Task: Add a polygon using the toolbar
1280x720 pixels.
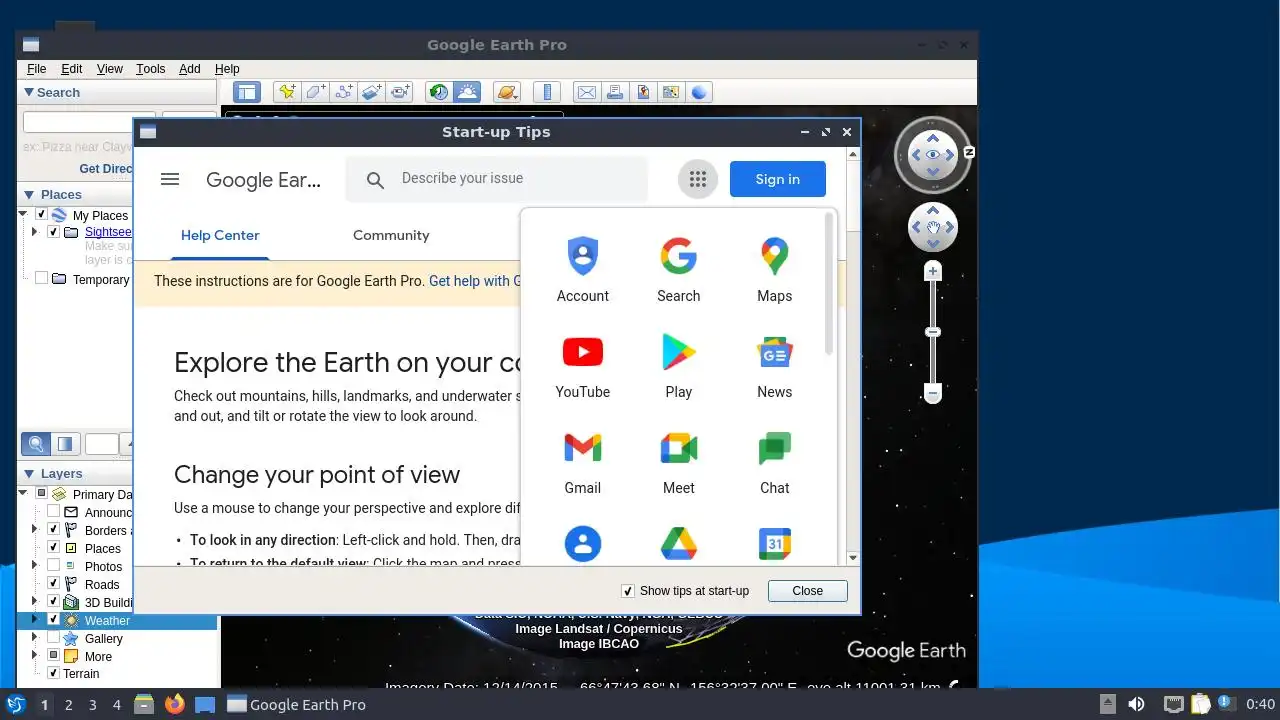Action: tap(316, 92)
